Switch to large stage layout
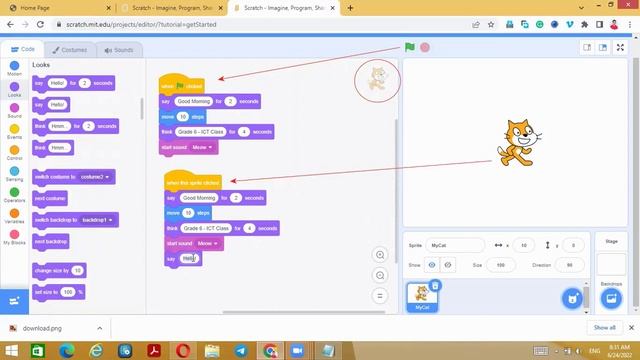This screenshot has width=640, height=360. (x=603, y=48)
